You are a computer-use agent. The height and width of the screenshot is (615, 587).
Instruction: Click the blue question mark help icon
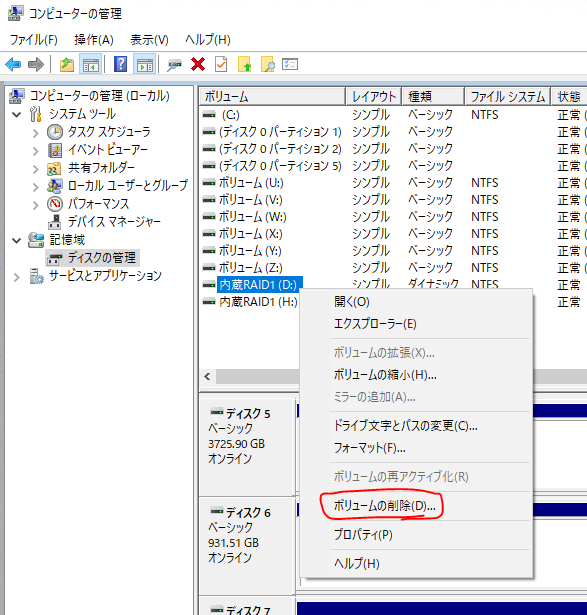tap(120, 64)
